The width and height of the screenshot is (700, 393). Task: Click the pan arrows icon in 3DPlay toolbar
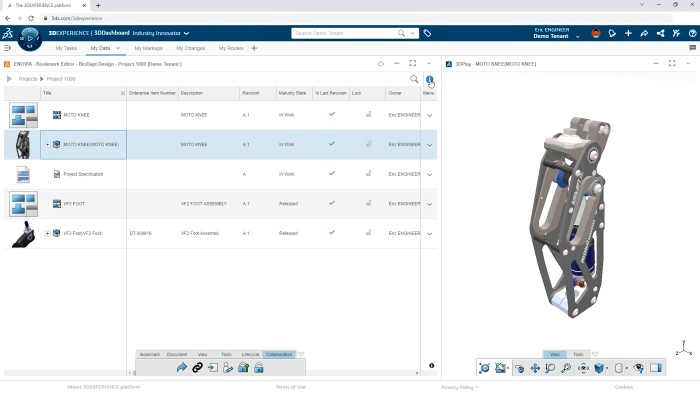point(535,368)
